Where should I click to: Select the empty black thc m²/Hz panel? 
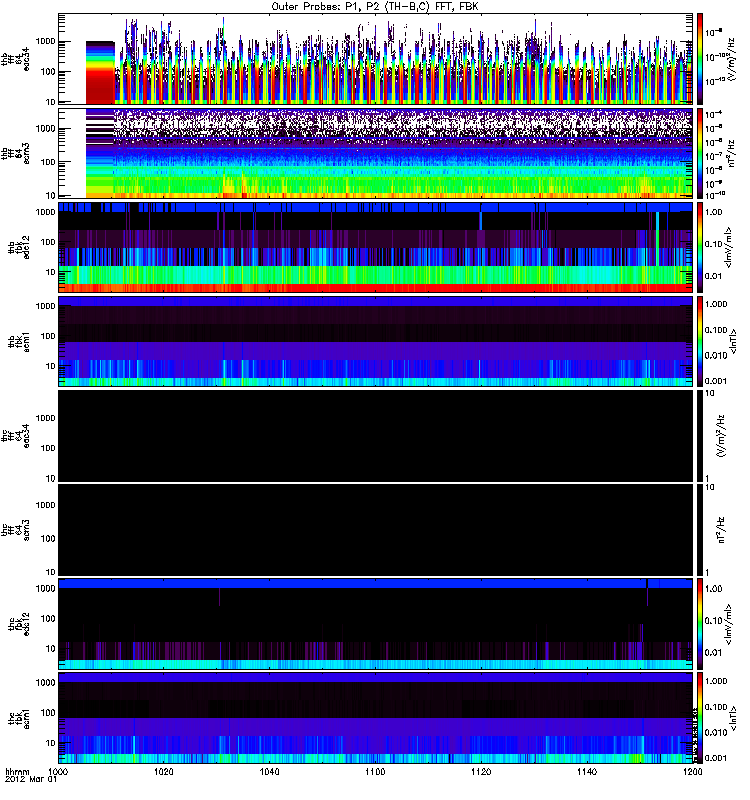tap(375, 530)
